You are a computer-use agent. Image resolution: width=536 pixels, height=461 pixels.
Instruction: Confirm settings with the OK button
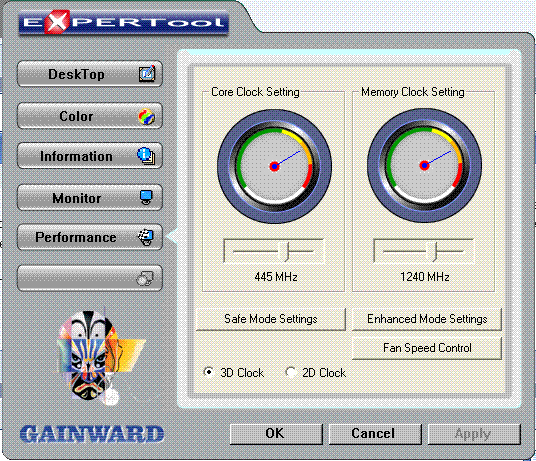coord(276,434)
